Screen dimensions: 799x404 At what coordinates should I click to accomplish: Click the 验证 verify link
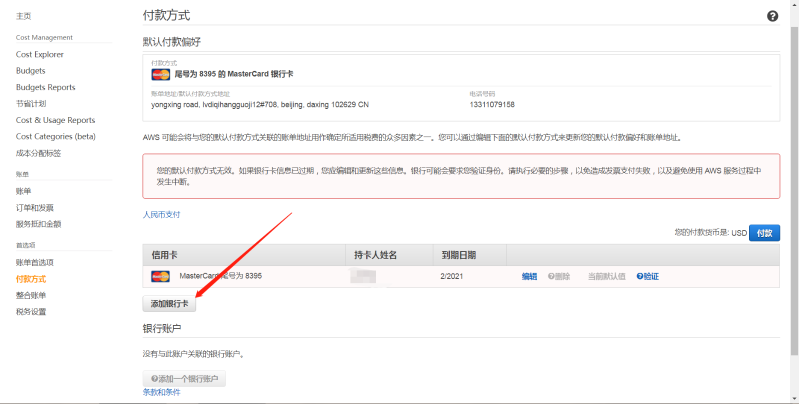pyautogui.click(x=648, y=276)
